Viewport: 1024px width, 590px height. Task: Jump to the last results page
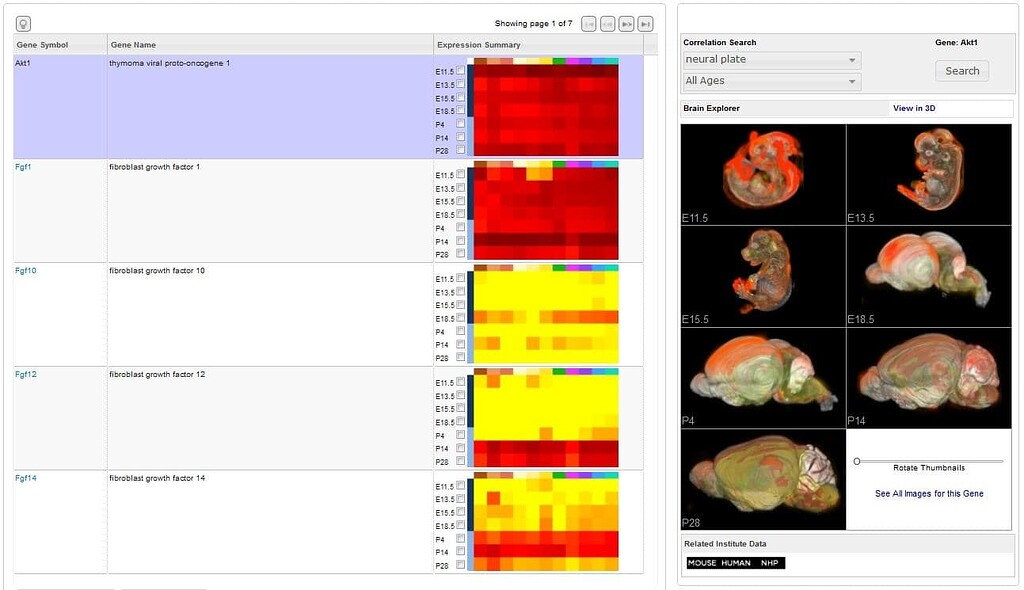tap(646, 24)
